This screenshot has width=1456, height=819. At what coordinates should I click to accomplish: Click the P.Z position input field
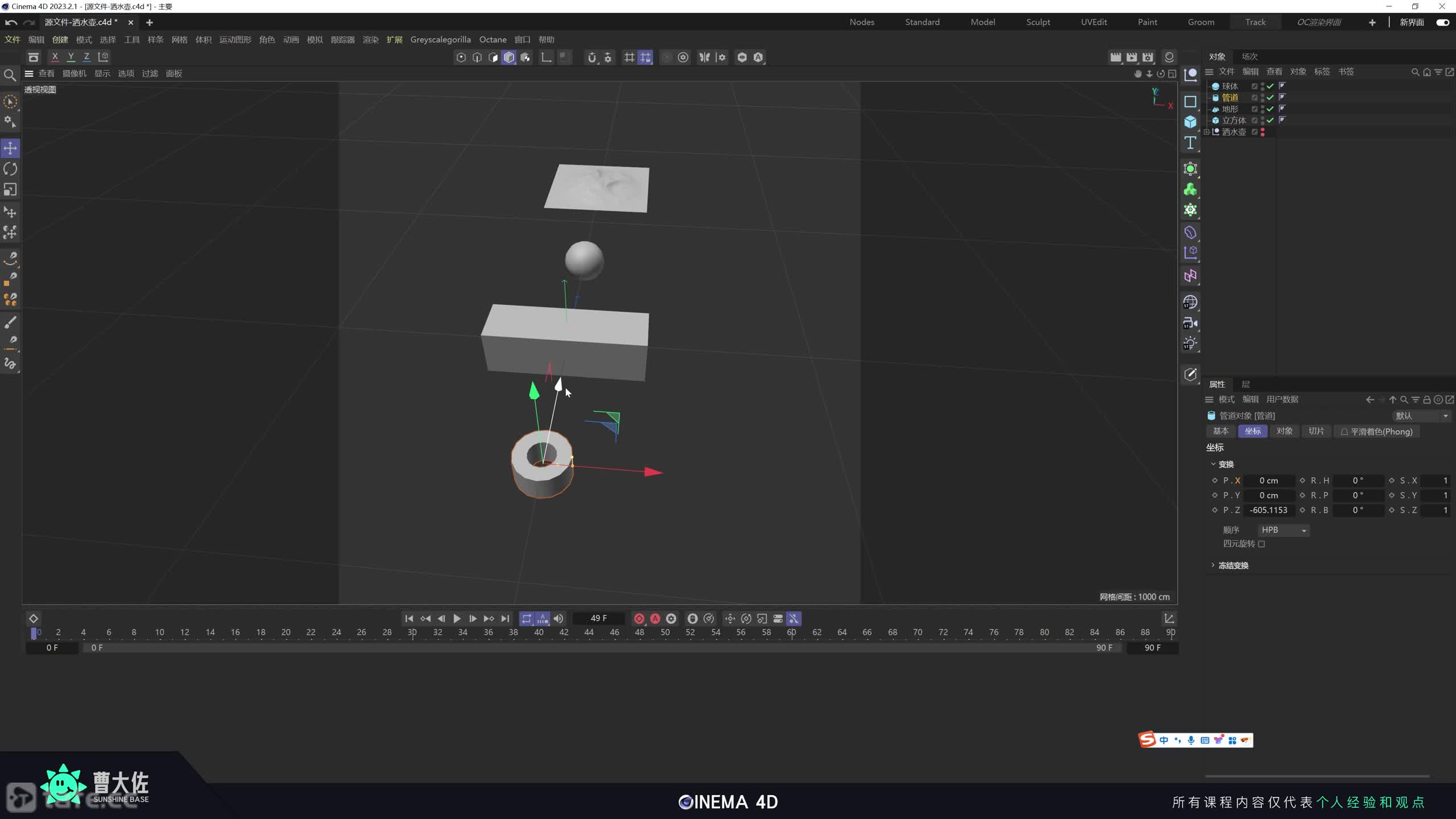coord(1268,510)
